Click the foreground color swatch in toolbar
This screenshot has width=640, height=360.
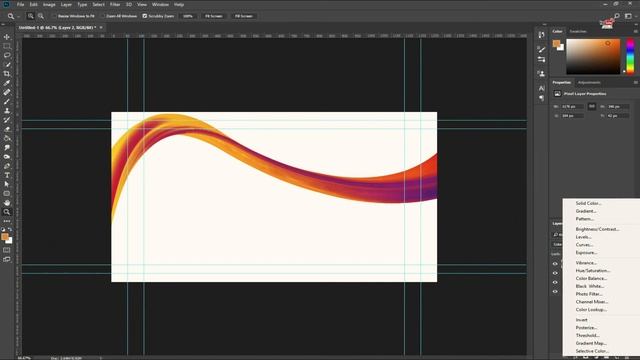4,237
